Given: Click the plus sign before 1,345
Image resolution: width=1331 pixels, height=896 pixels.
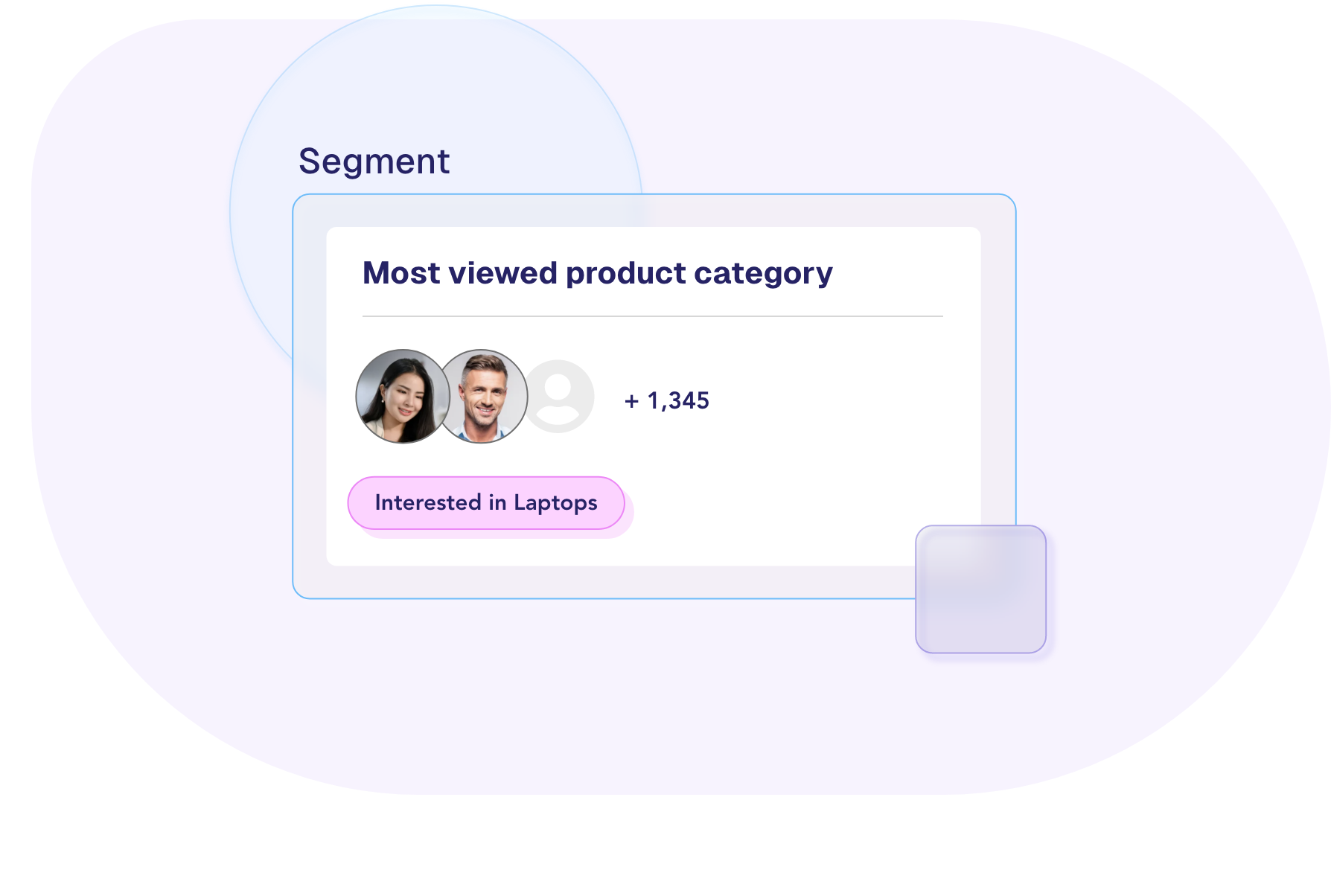Looking at the screenshot, I should [x=632, y=401].
